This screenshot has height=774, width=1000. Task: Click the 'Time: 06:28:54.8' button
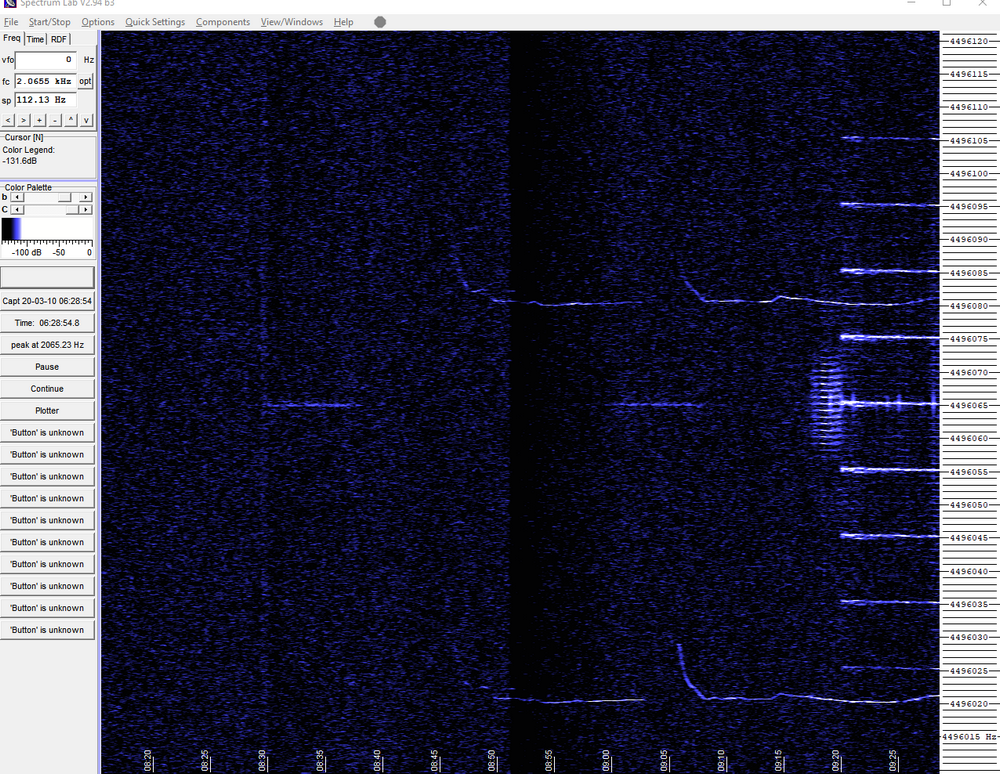click(x=47, y=323)
